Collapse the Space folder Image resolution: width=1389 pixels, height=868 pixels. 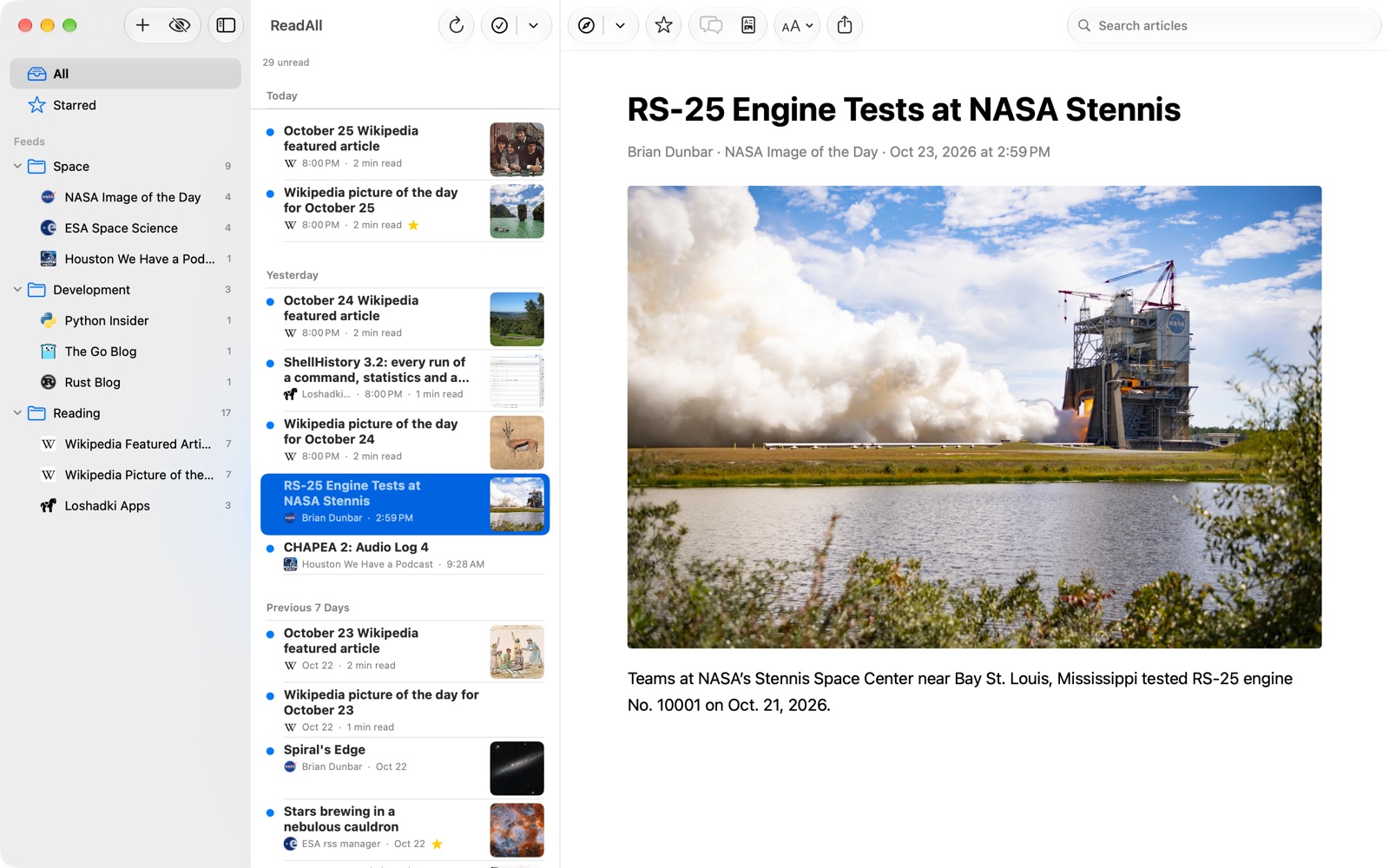click(17, 166)
